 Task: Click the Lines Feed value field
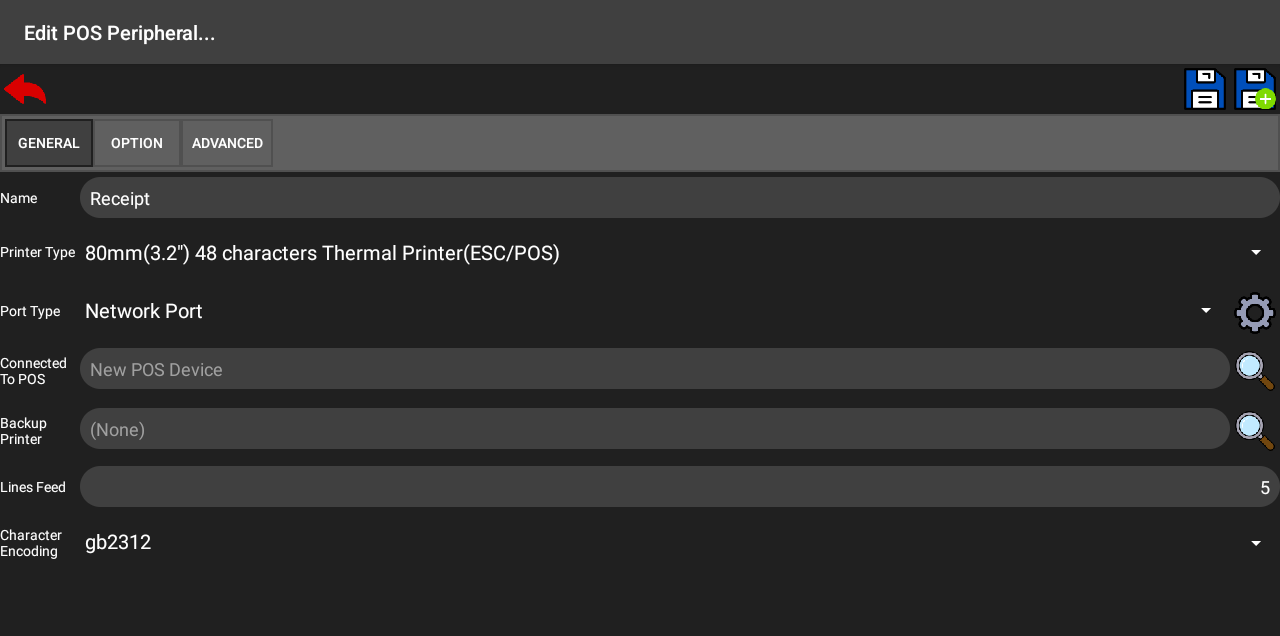680,487
